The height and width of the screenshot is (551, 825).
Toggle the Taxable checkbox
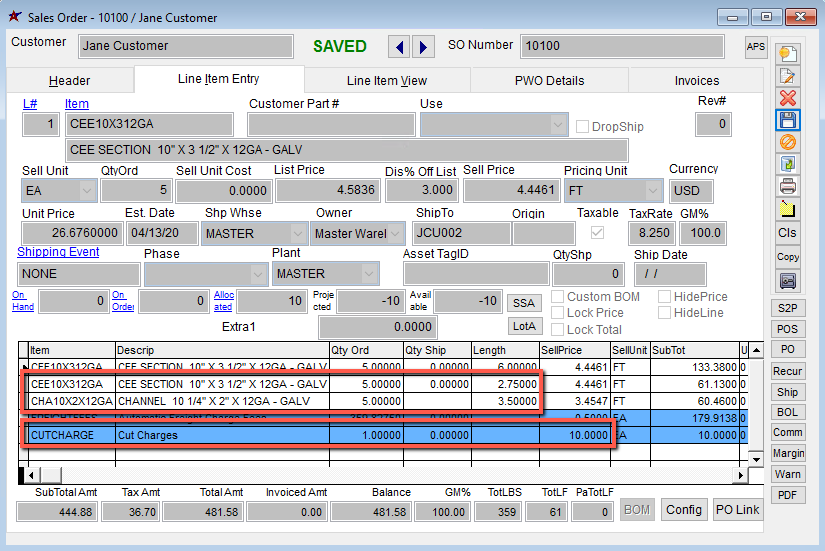pos(597,233)
